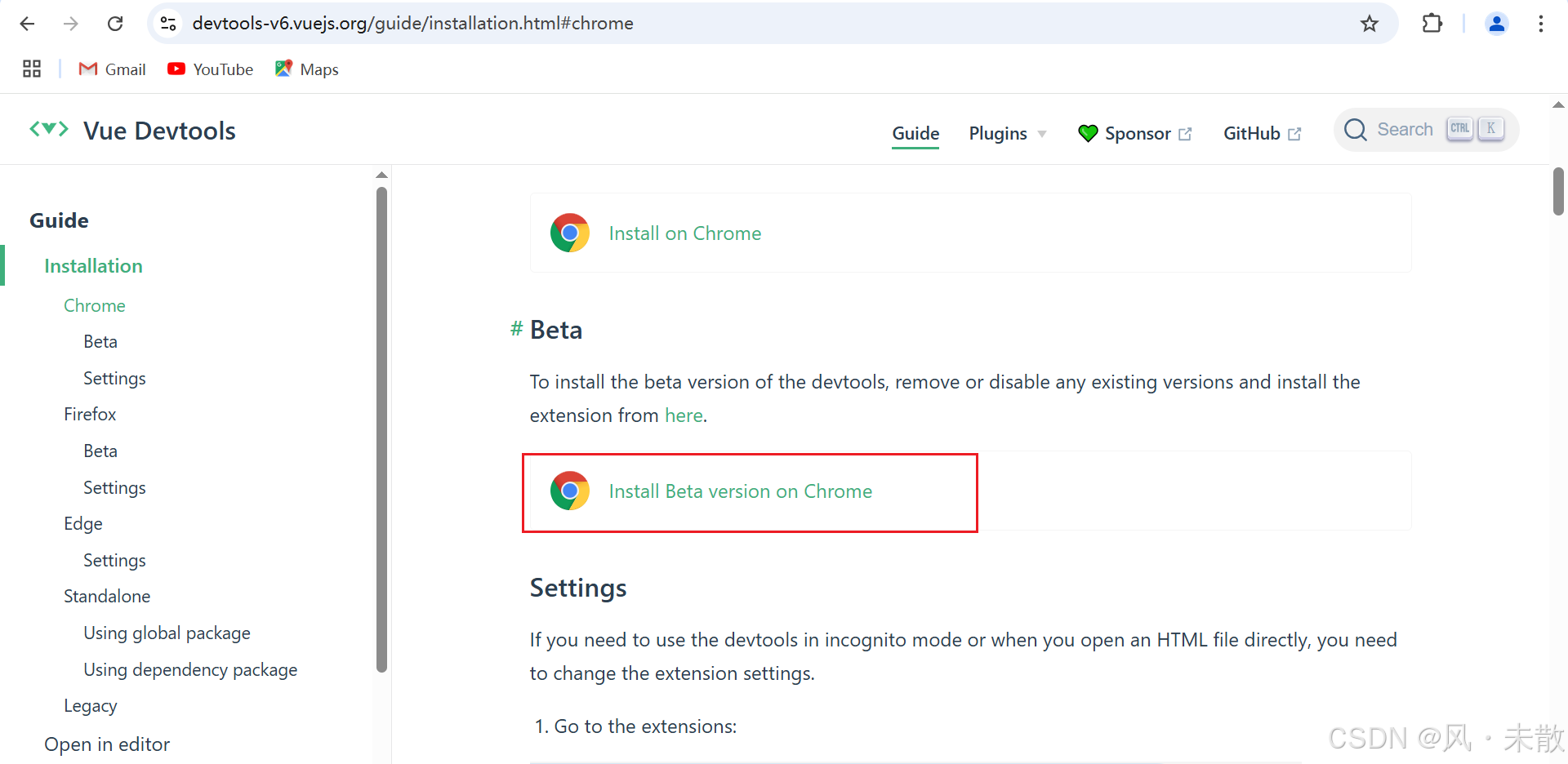Select Open in editor in the sidebar
The image size is (1568, 764).
click(x=107, y=744)
